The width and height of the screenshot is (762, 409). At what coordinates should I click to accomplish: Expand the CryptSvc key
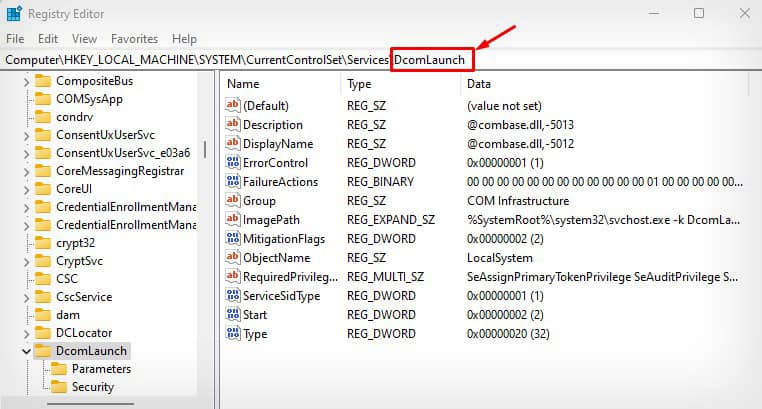click(x=26, y=262)
